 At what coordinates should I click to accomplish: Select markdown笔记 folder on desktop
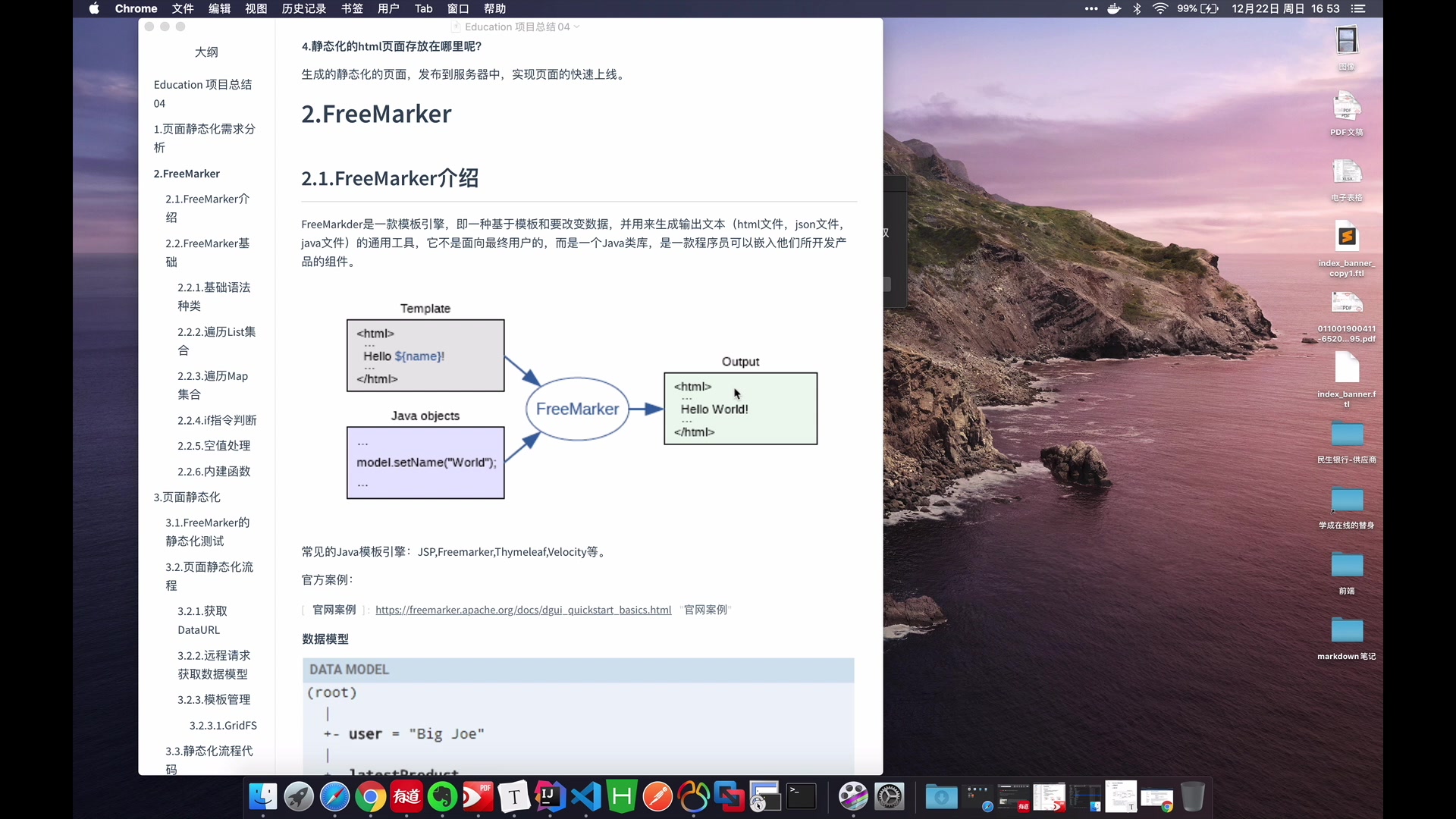[1347, 638]
